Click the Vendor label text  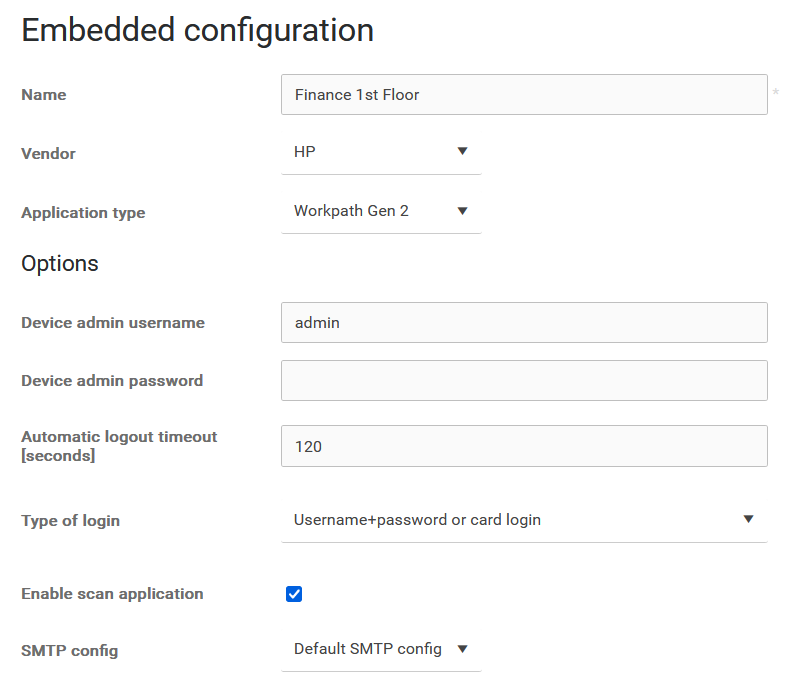coord(48,154)
